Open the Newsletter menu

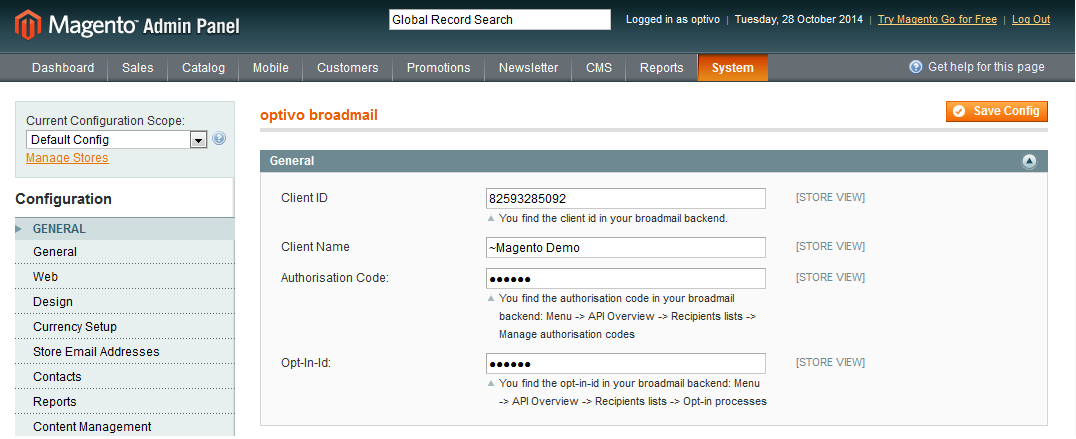tap(528, 68)
